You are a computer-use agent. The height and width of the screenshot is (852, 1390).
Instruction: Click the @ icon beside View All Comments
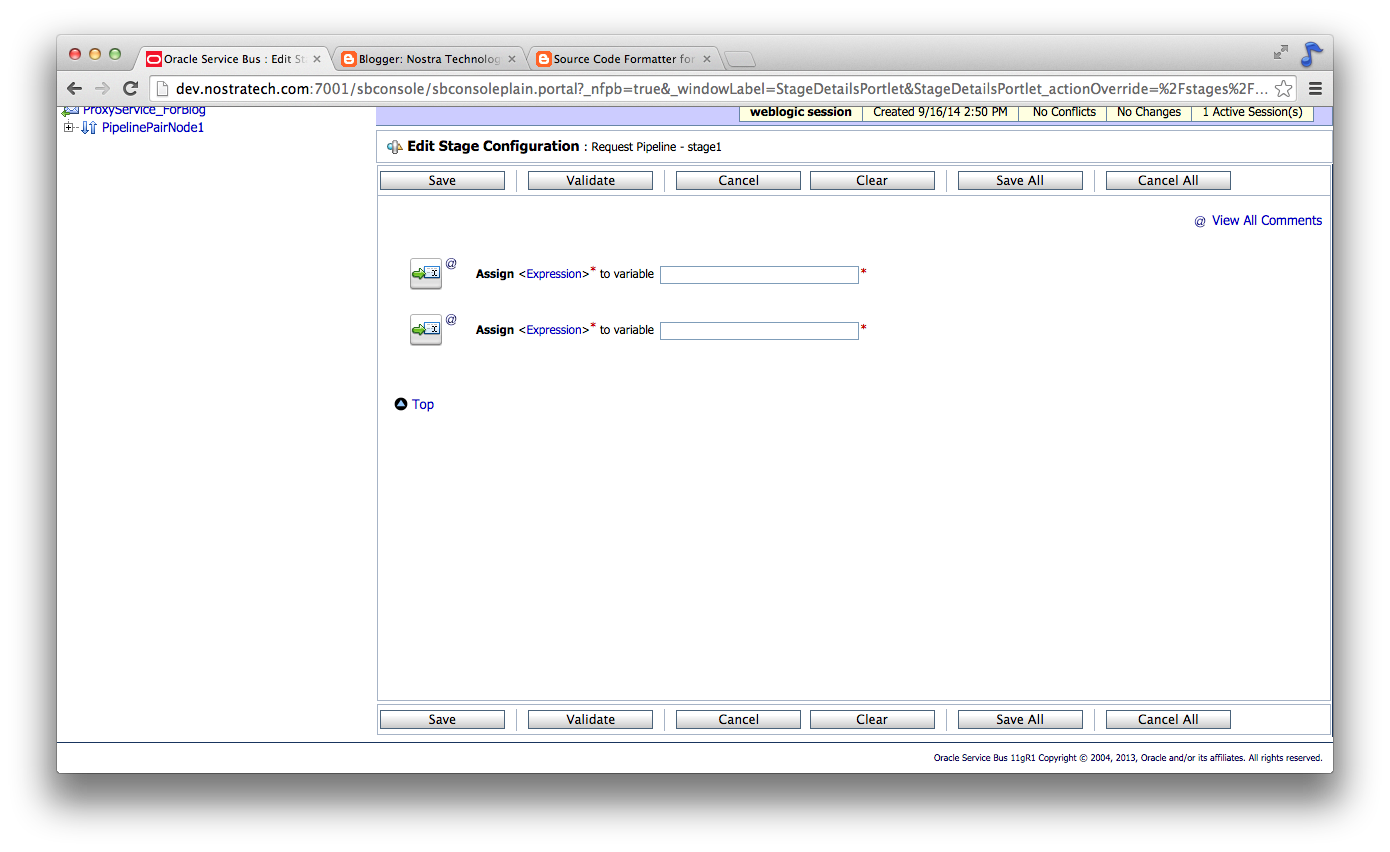click(1200, 221)
